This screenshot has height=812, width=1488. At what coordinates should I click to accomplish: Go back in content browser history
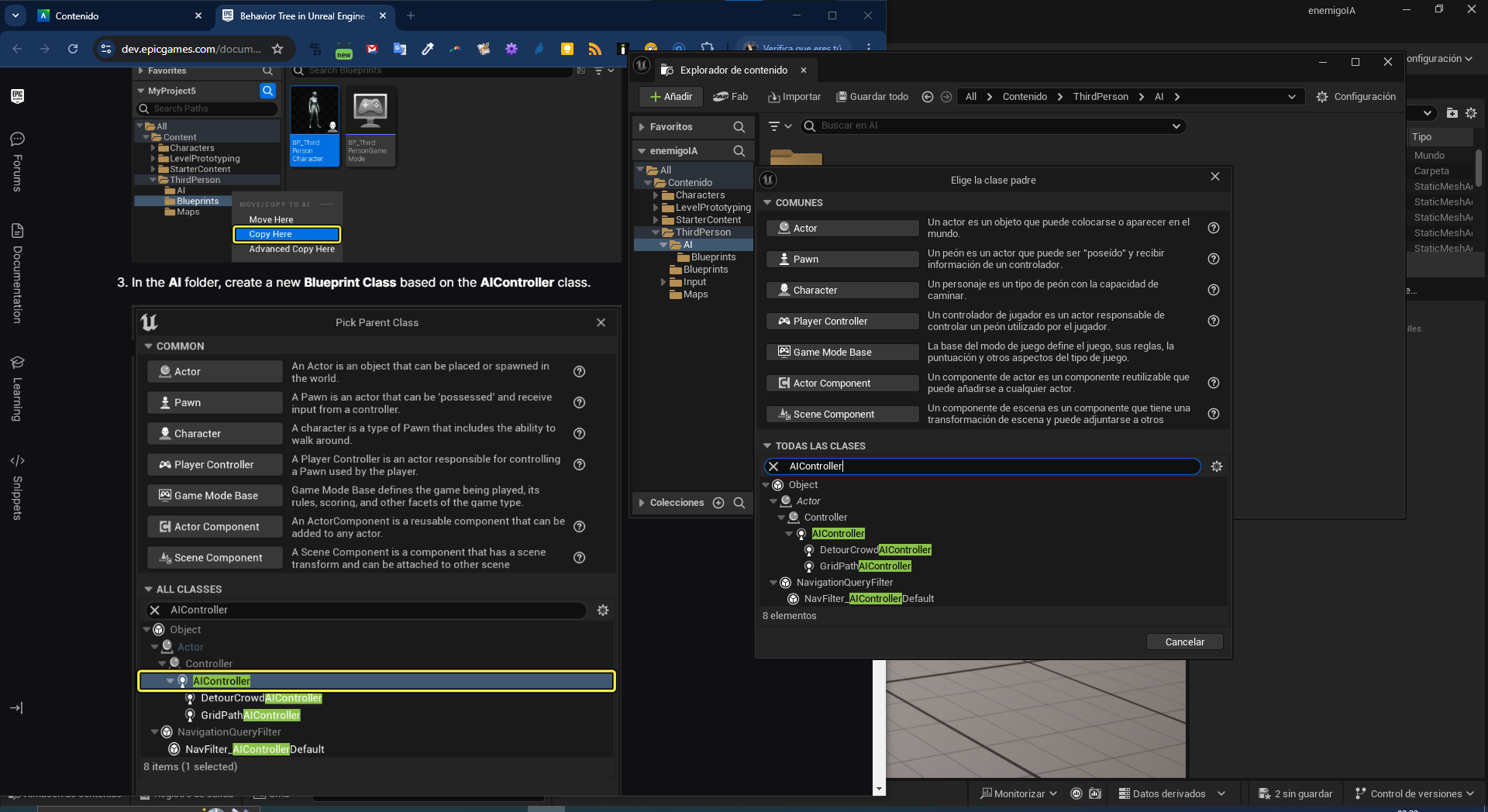tap(928, 97)
